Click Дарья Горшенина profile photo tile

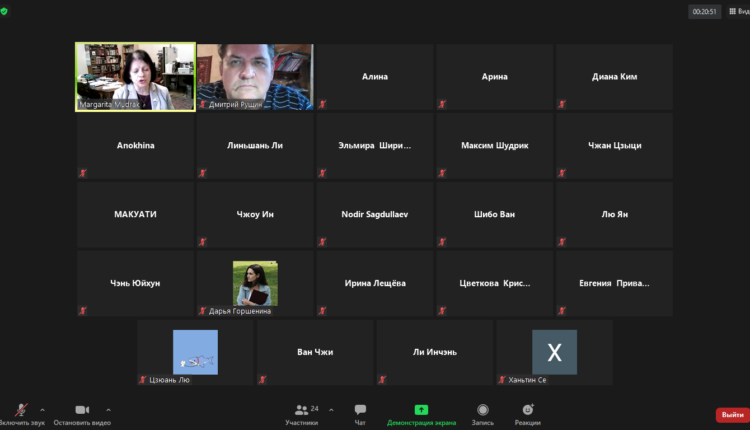[255, 283]
